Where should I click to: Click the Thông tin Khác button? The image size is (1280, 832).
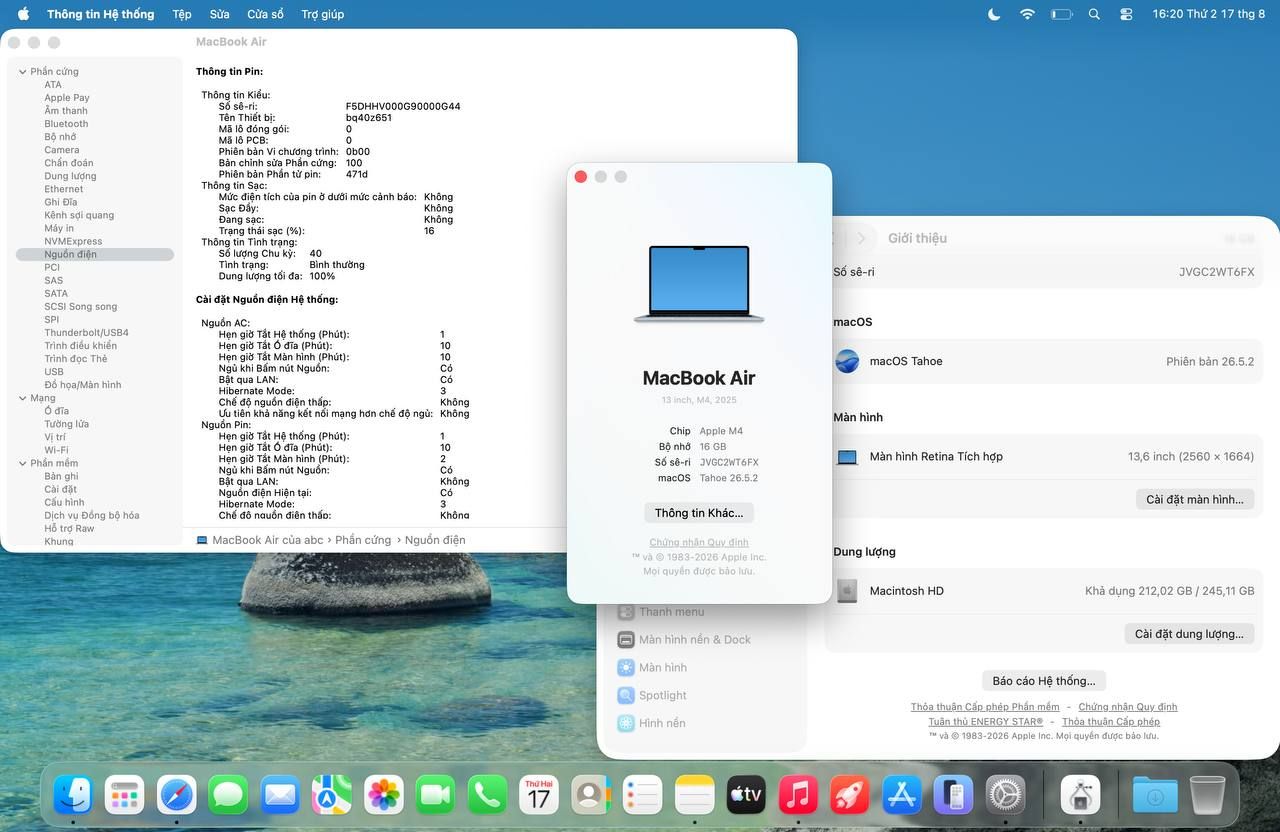point(699,513)
